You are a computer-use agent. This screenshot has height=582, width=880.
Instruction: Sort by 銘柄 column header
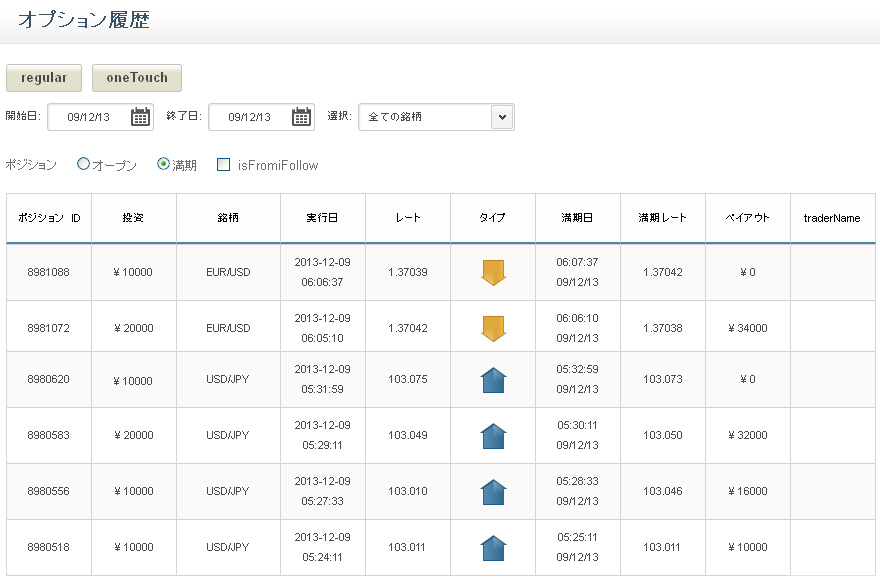pos(228,218)
